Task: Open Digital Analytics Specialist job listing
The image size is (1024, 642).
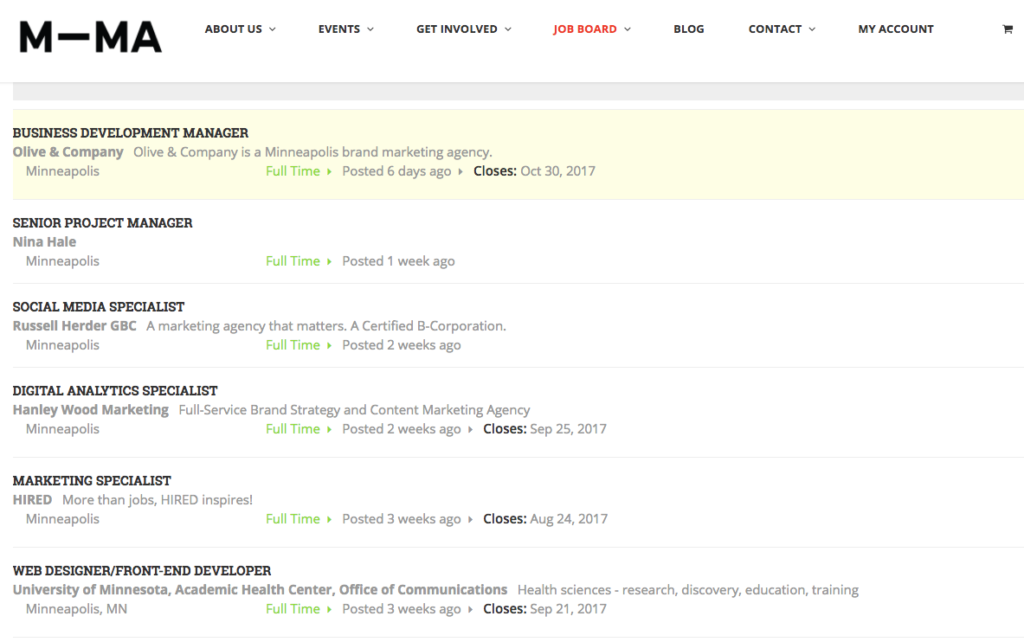Action: pyautogui.click(x=115, y=391)
